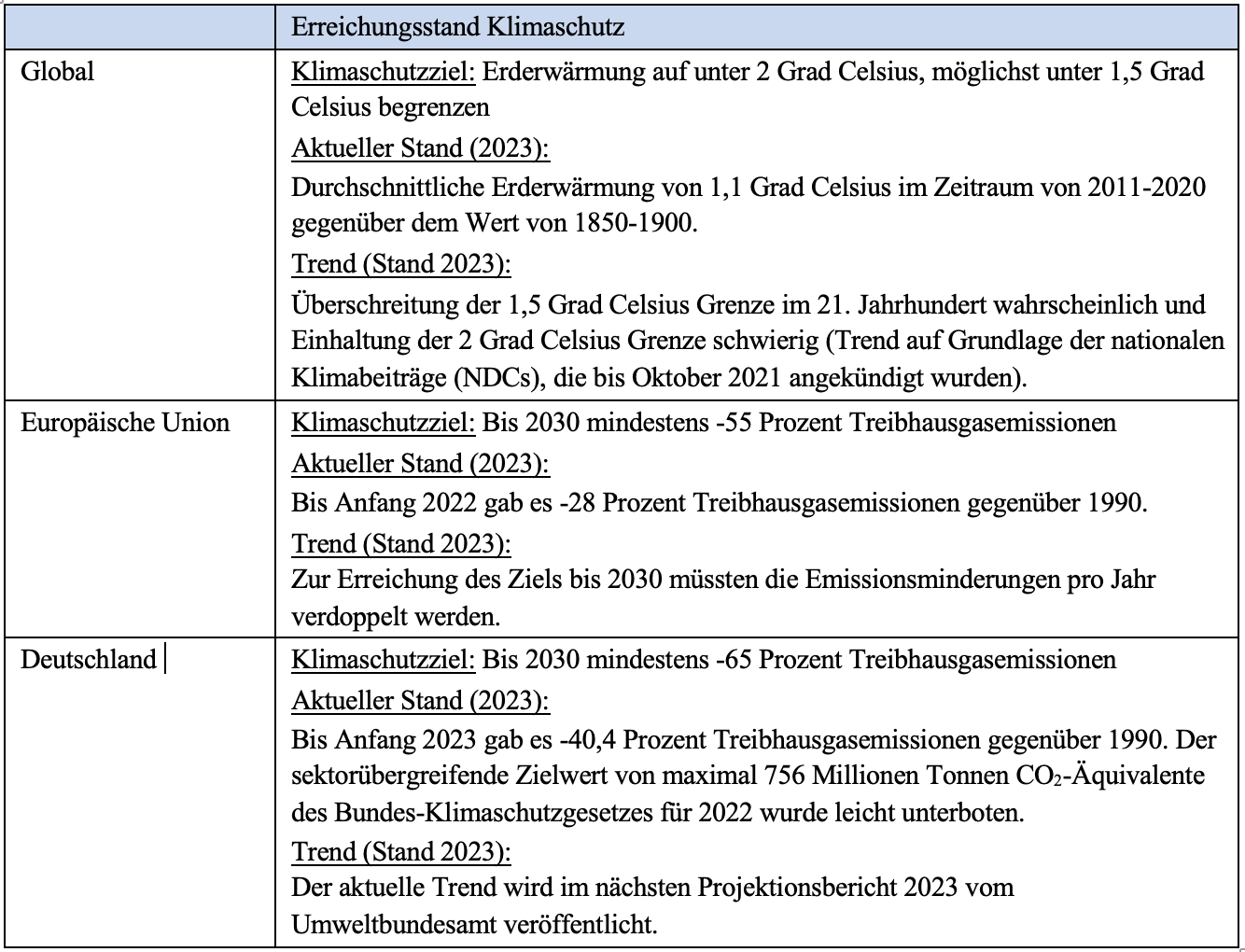Image resolution: width=1245 pixels, height=952 pixels.
Task: Click 'gegenüber dem Wert von 1850-1900.'
Action: [495, 224]
